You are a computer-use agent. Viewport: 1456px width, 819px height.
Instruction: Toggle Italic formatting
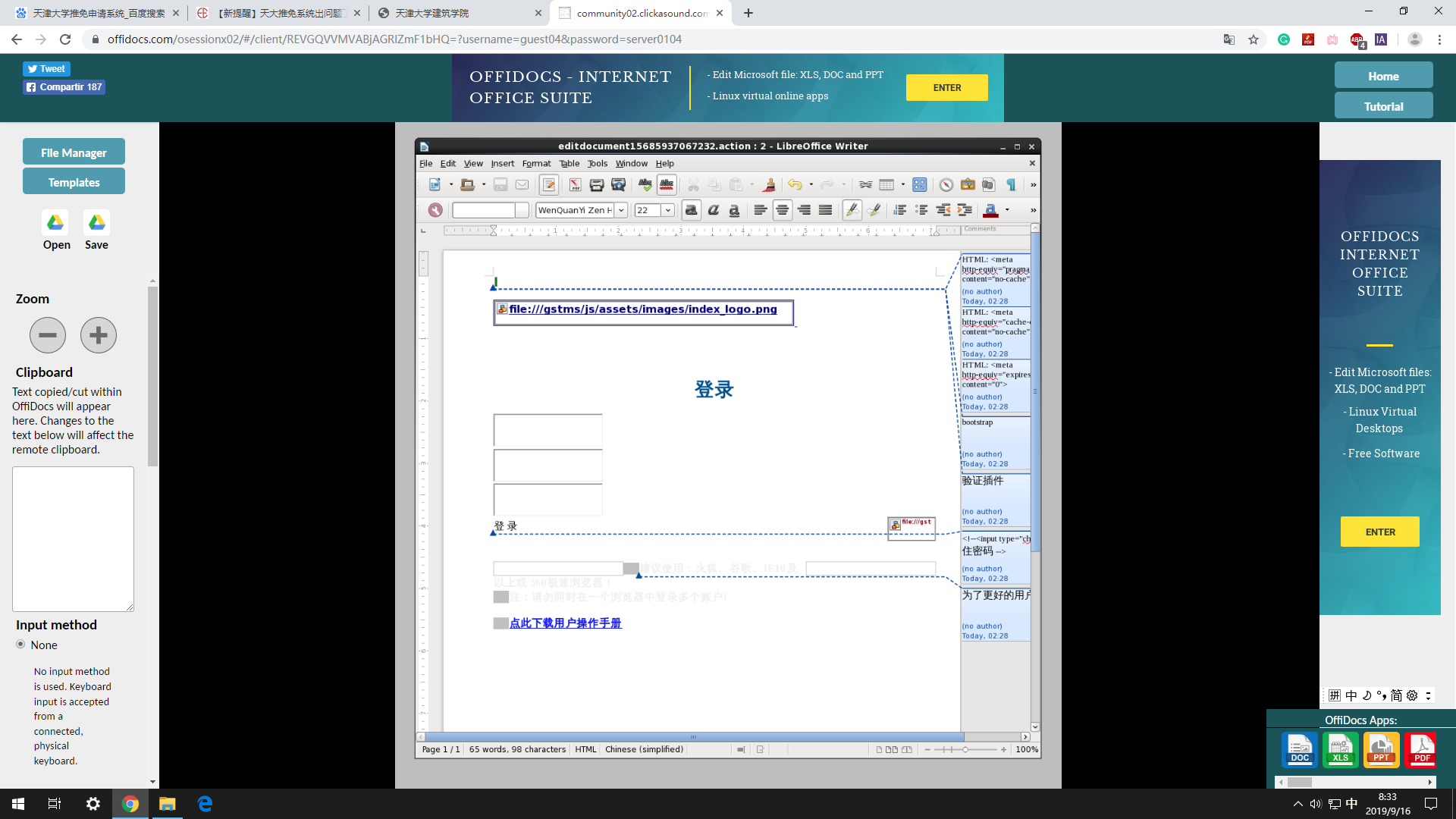[713, 210]
